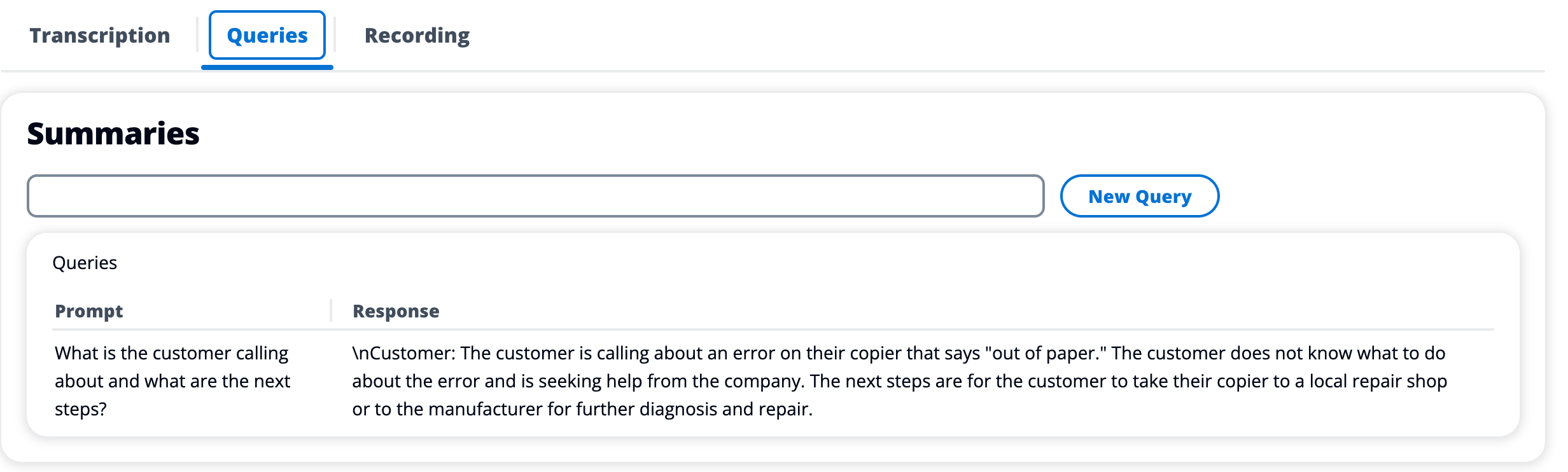1568x472 pixels.
Task: Click '\nCustomer:' at the start of the response
Action: (x=403, y=353)
